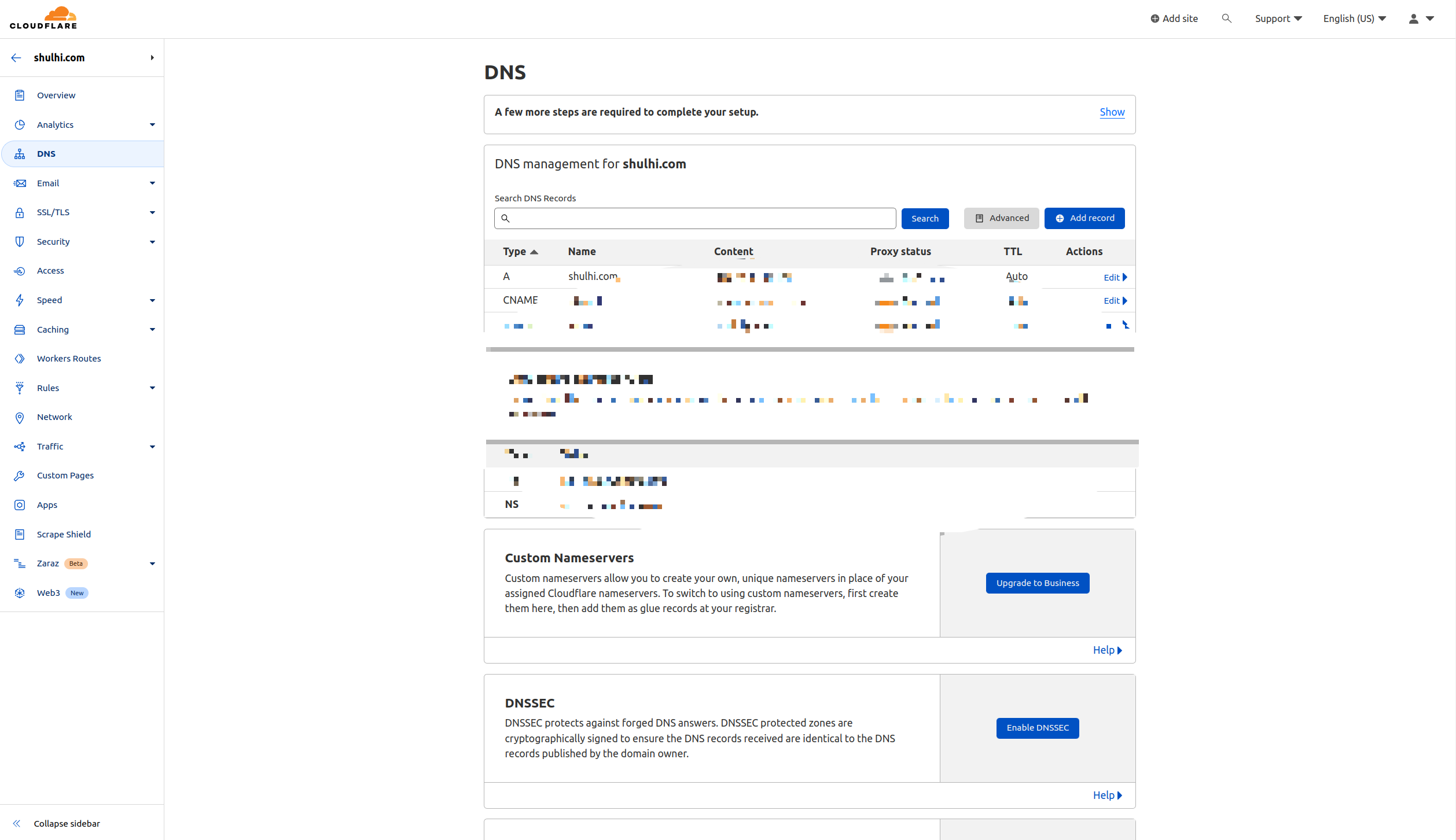Image resolution: width=1456 pixels, height=840 pixels.
Task: Click the Add record button
Action: 1084,218
